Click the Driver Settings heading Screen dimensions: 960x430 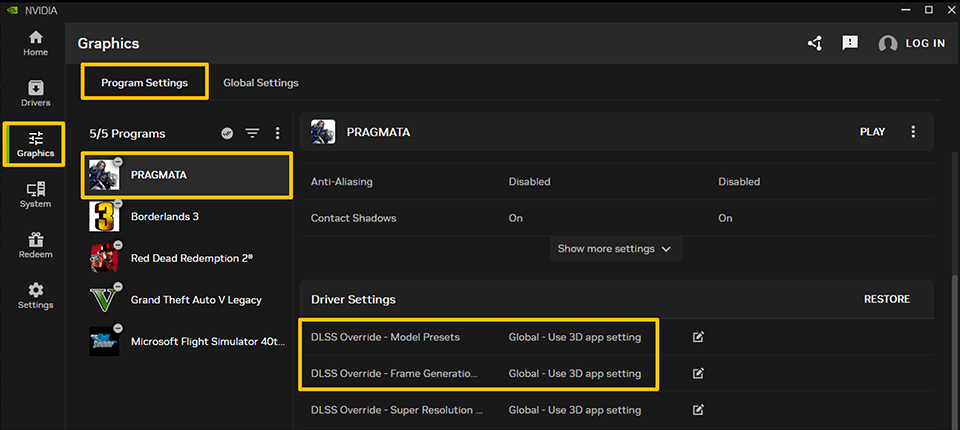point(353,300)
